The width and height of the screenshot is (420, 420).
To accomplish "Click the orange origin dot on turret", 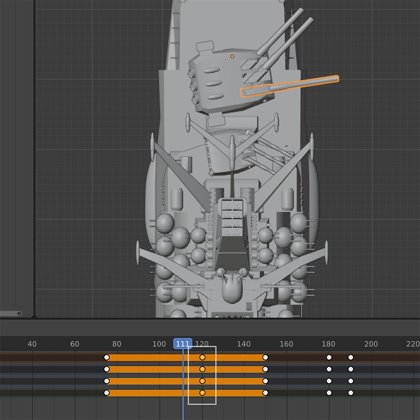I will point(232,56).
